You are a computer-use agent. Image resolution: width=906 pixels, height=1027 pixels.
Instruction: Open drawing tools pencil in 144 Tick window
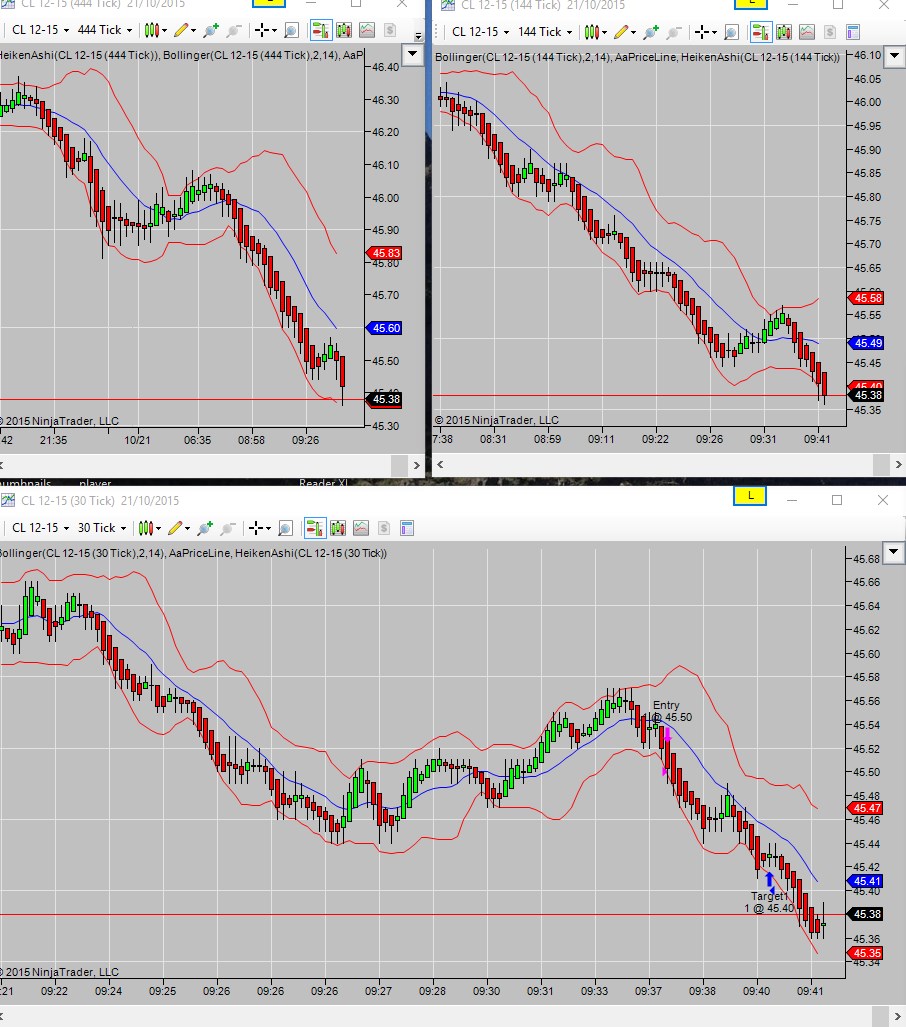coord(625,31)
